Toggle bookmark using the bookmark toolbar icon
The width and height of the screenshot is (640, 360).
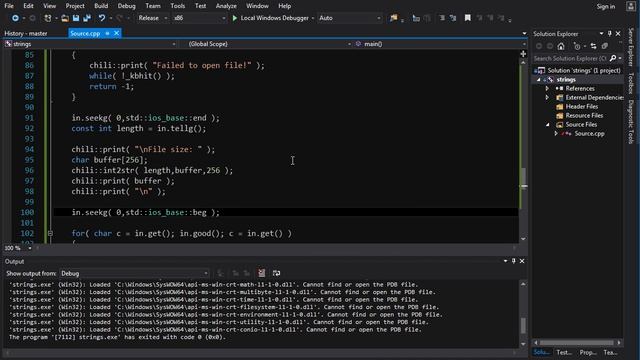468,18
